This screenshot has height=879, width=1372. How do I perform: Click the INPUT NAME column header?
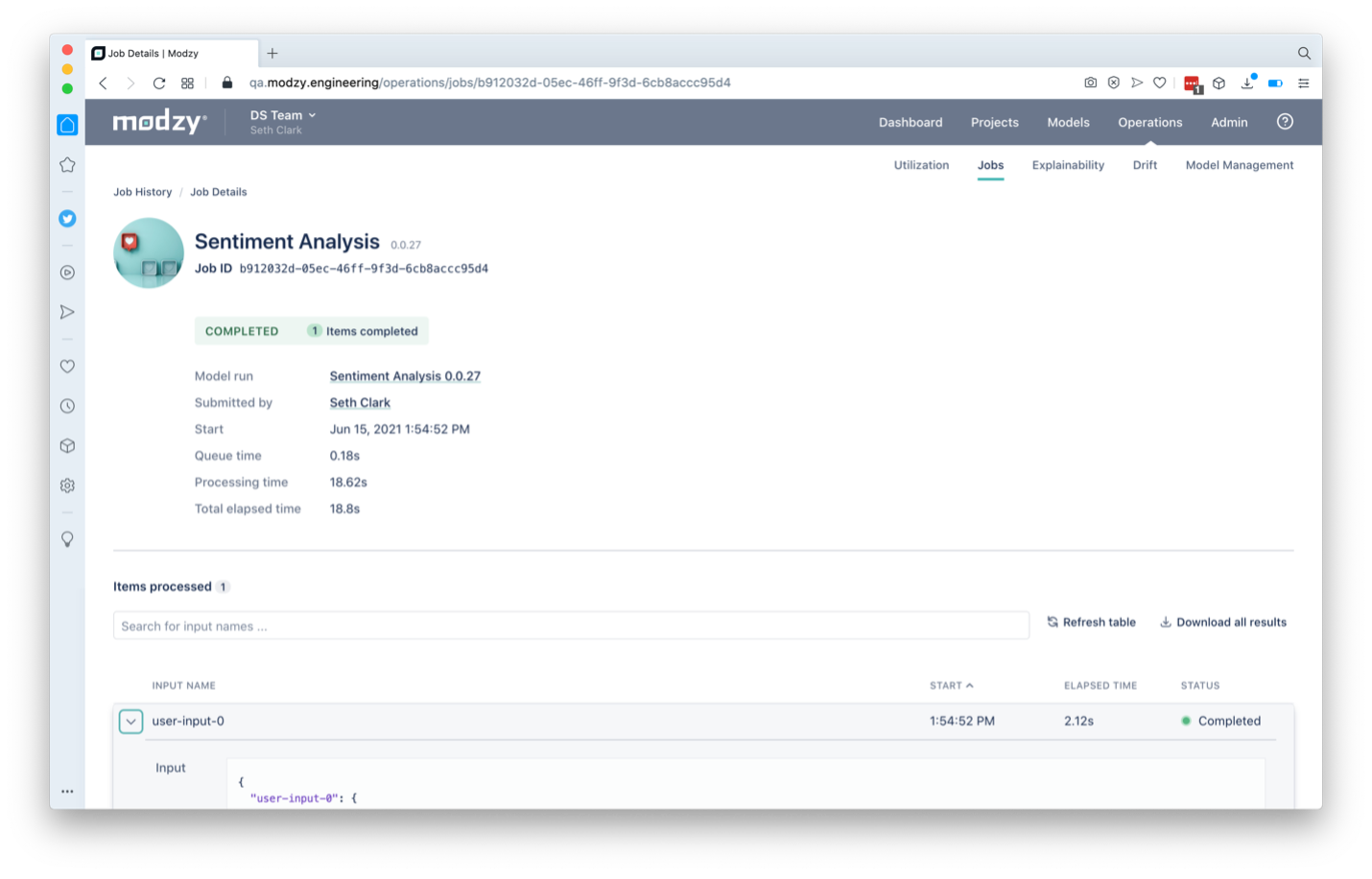(183, 686)
